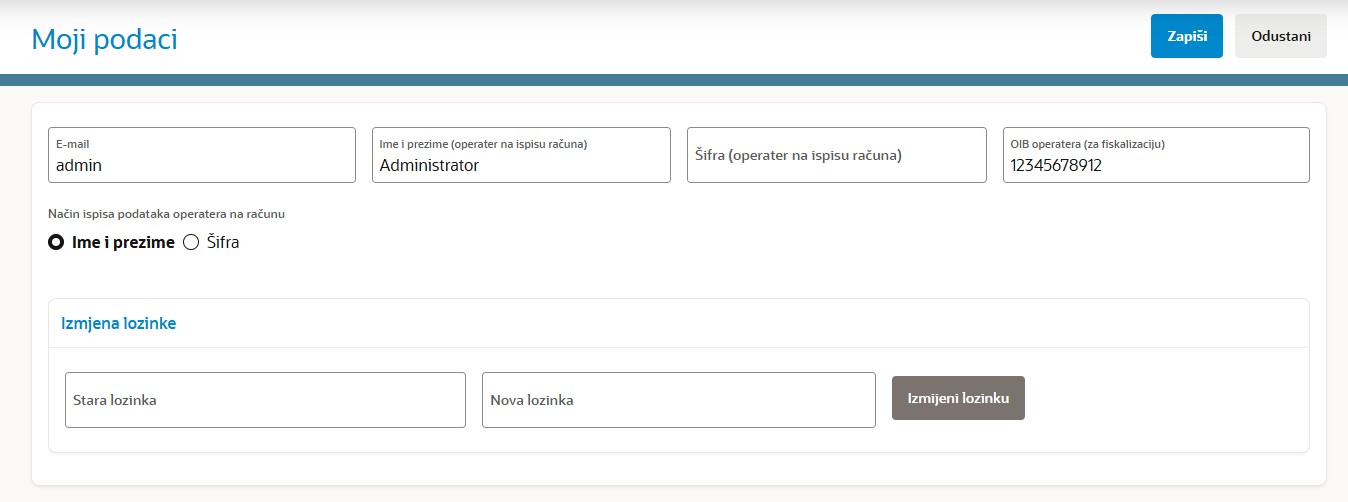The width and height of the screenshot is (1348, 502).
Task: Click the Izmijeni lozinku button
Action: [x=957, y=398]
